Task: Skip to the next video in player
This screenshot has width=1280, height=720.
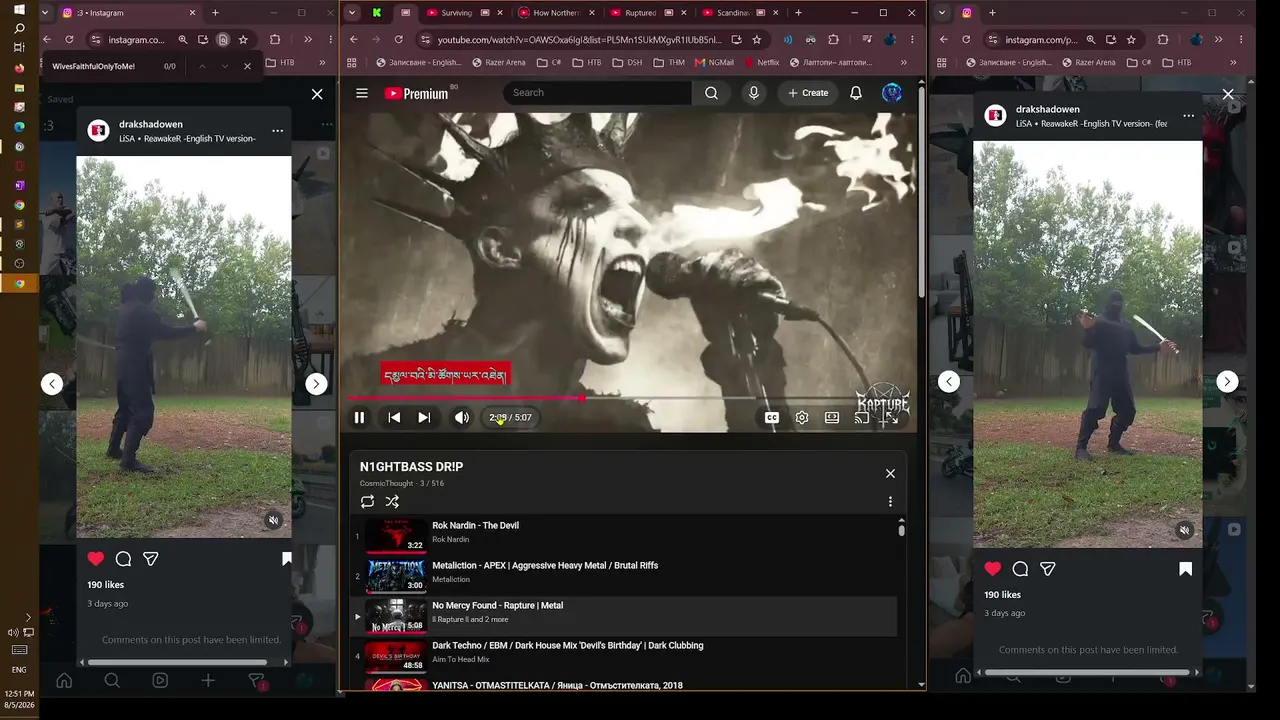Action: [x=424, y=418]
